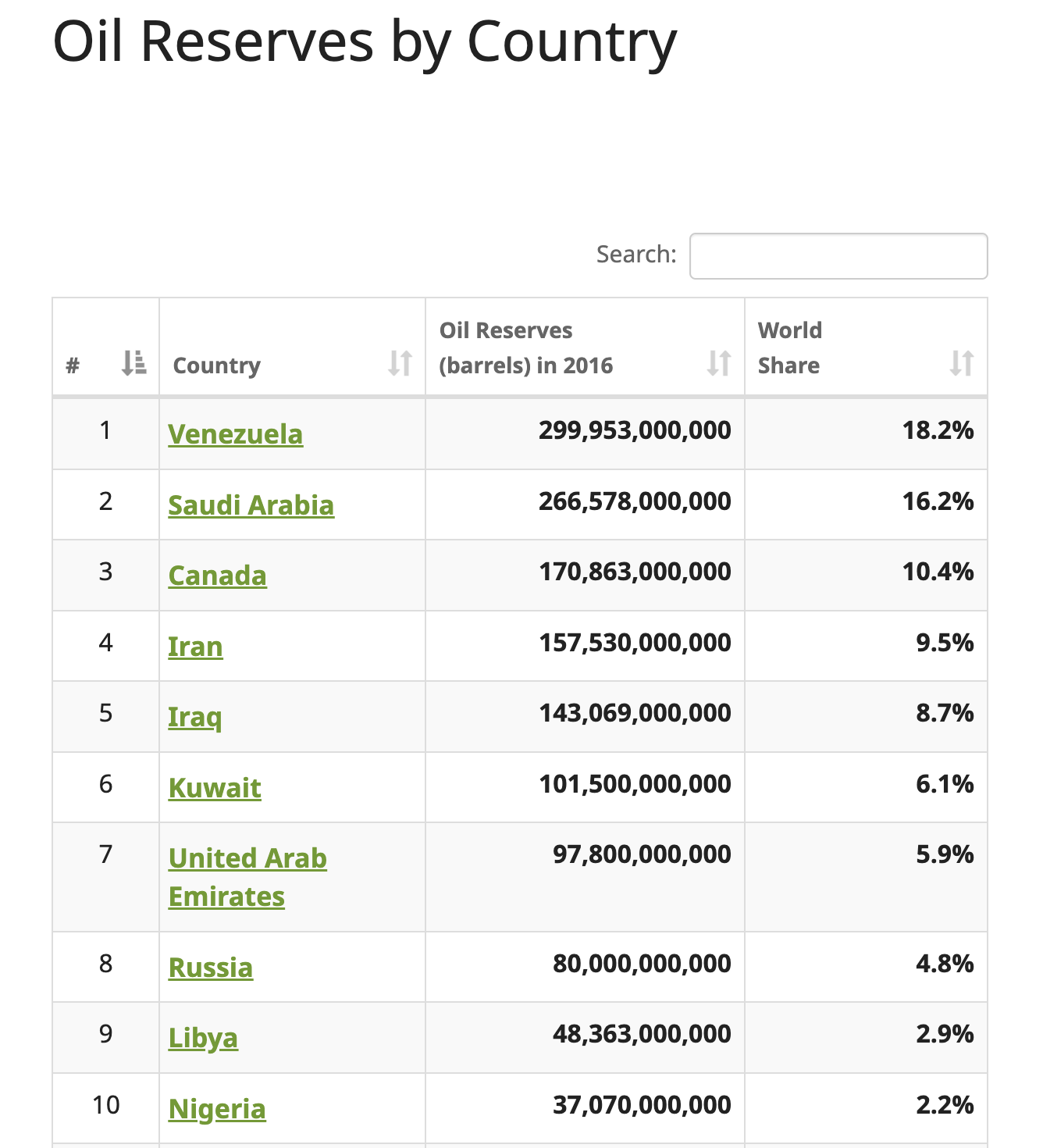The image size is (1043, 1148).
Task: Visit the Iran country page
Action: (x=195, y=647)
